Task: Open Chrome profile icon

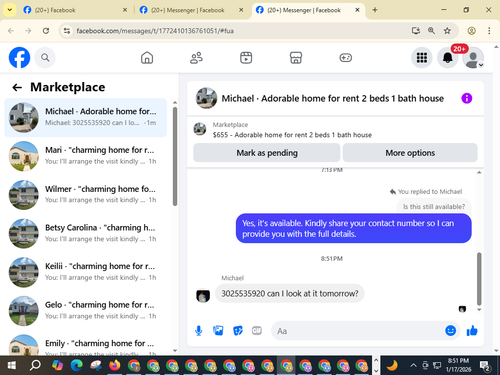Action: [471, 31]
